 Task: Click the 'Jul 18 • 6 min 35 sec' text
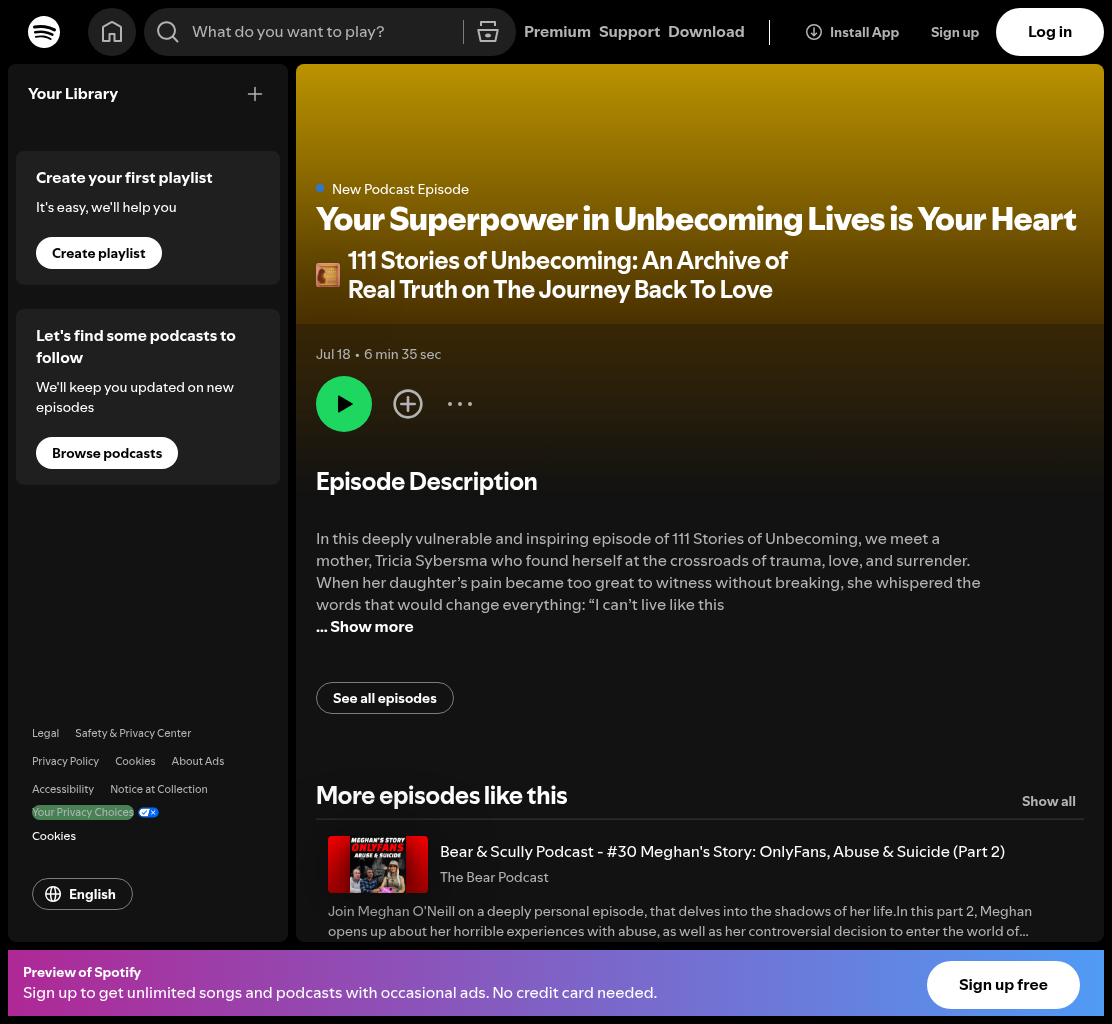tap(379, 354)
